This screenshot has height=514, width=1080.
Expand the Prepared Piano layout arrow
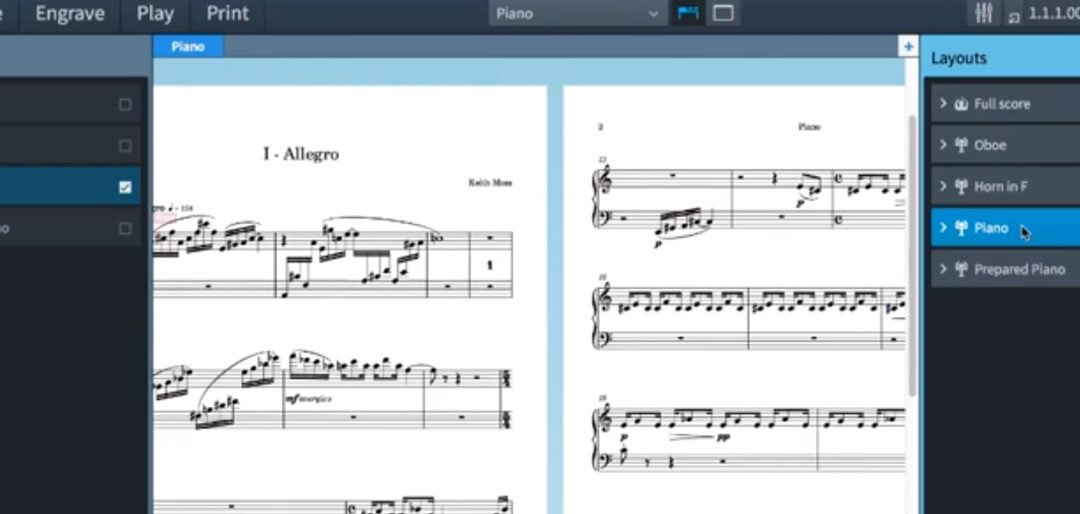pos(944,269)
